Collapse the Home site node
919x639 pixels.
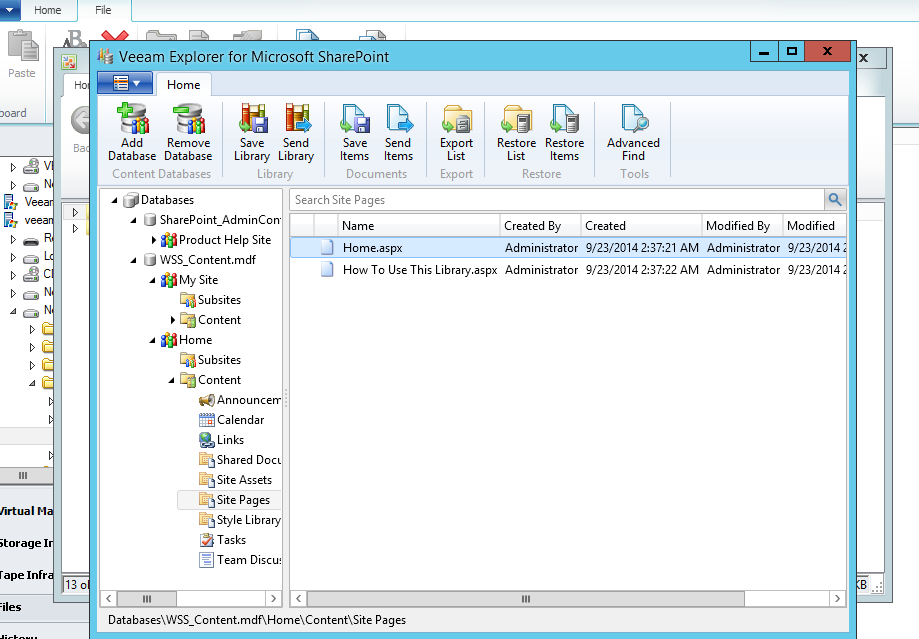pos(153,340)
